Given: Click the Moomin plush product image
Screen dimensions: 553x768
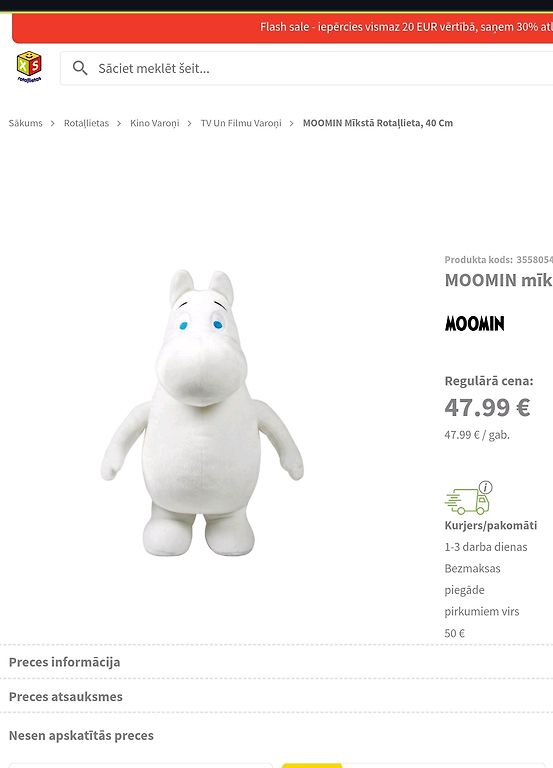Looking at the screenshot, I should coord(202,412).
